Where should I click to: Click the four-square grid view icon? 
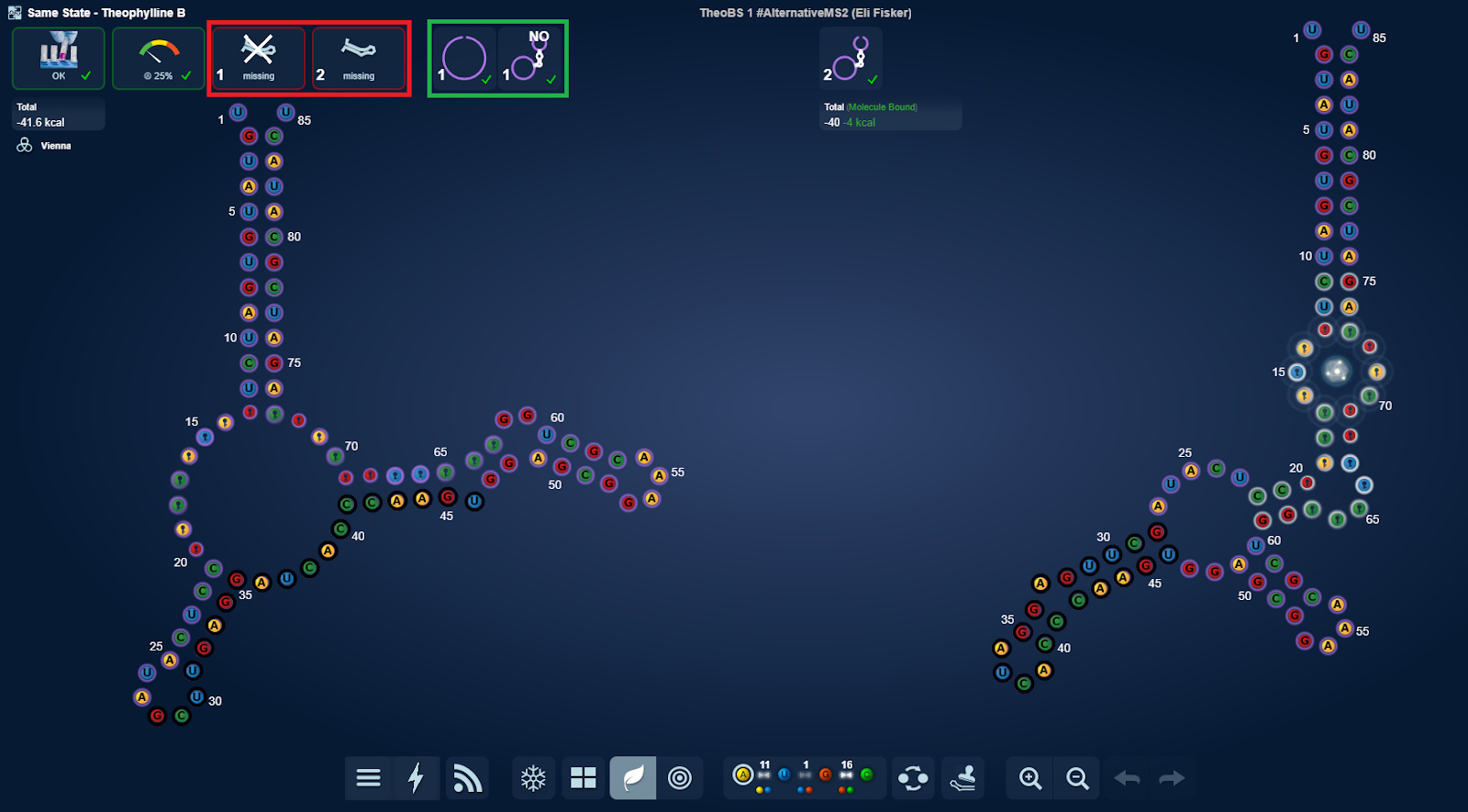click(x=584, y=778)
